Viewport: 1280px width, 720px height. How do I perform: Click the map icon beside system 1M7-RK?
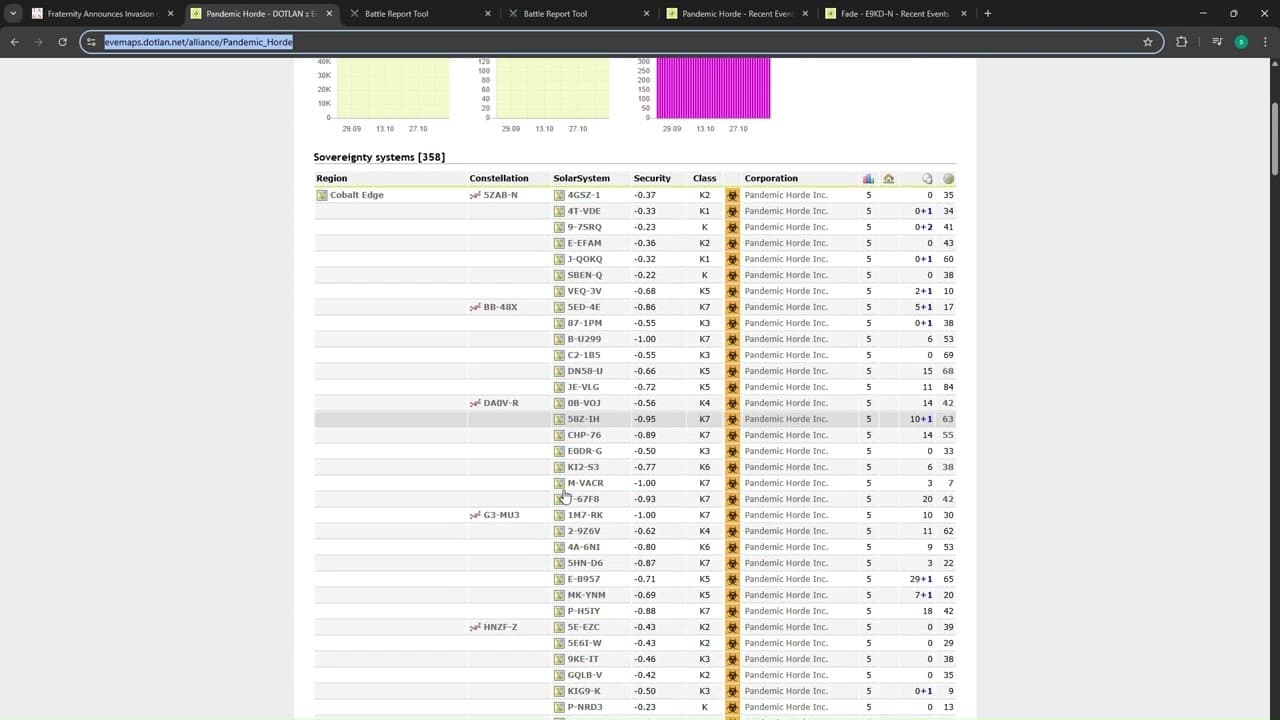(560, 515)
